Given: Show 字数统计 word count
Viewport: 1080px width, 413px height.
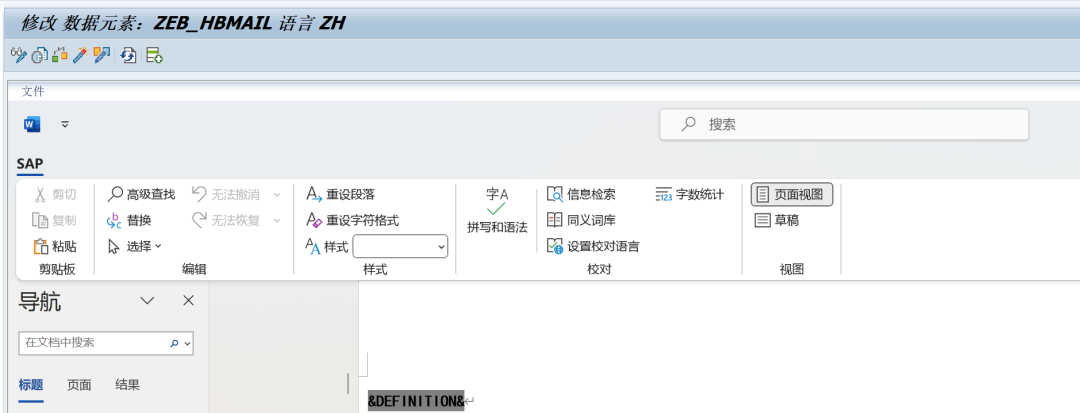Looking at the screenshot, I should [x=689, y=195].
